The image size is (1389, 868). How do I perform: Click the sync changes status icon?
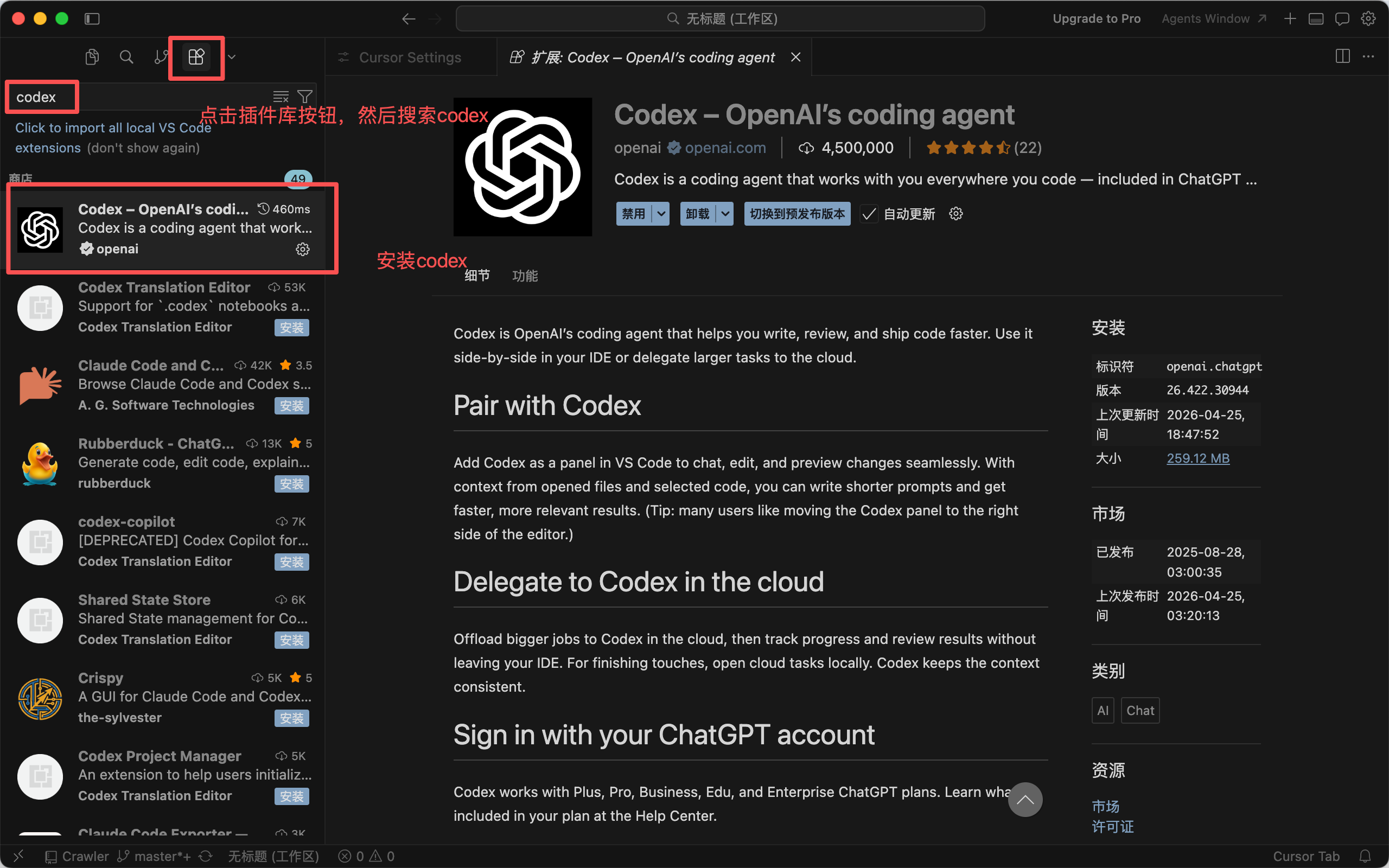(206, 856)
